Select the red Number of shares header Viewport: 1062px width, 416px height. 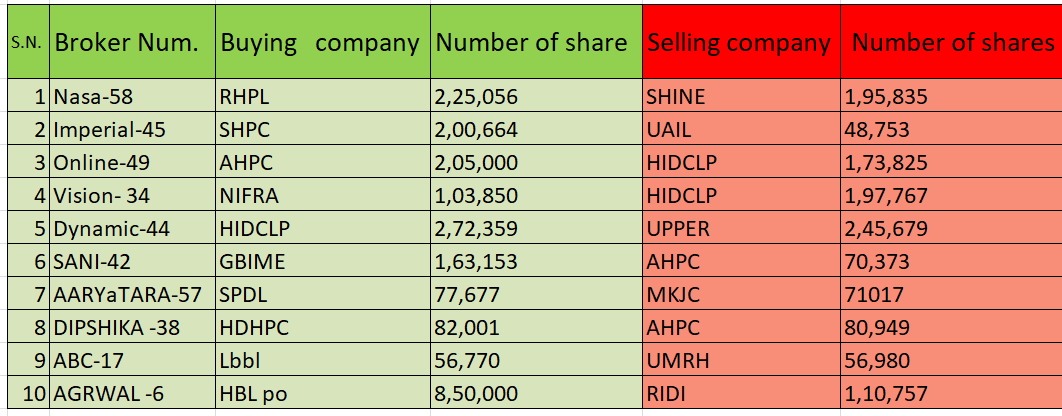(x=951, y=41)
